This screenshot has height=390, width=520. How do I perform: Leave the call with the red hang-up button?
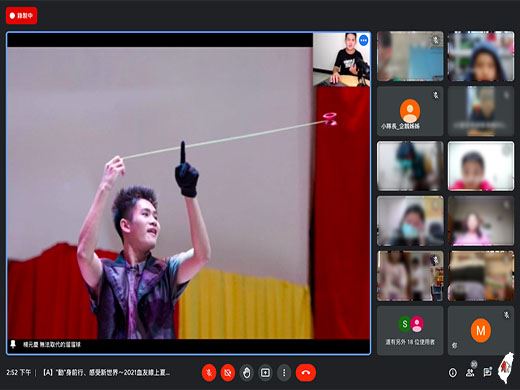pyautogui.click(x=306, y=372)
